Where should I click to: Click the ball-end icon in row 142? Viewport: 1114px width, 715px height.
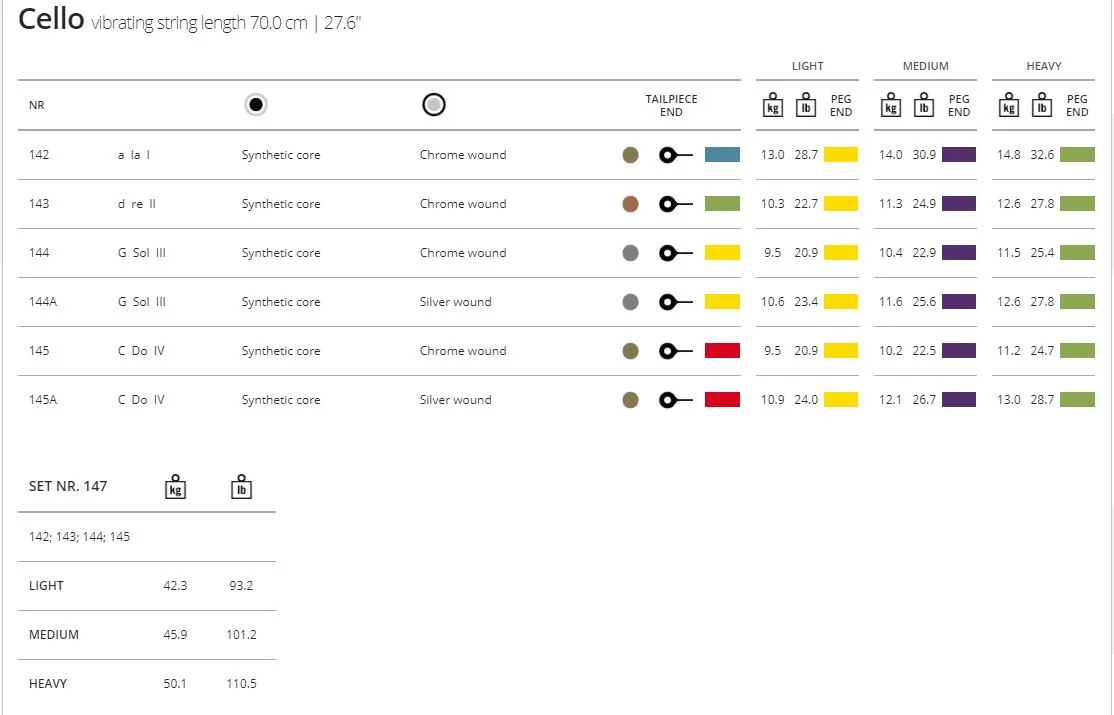coord(675,155)
